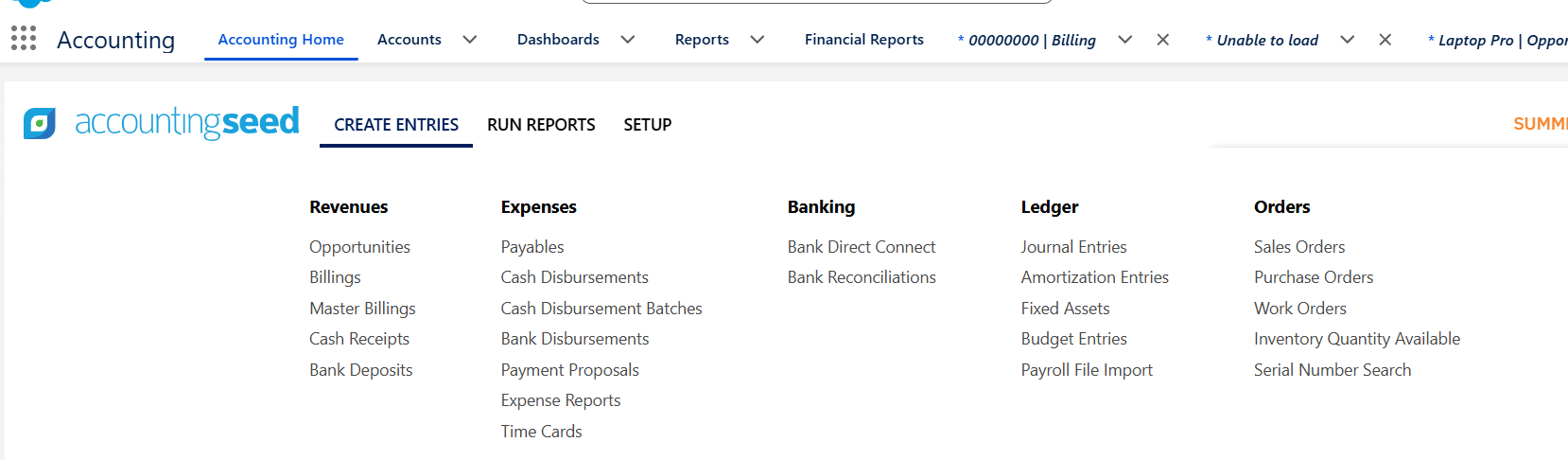Screen dimensions: 1568x460
Task: Click the Ledger column heading
Action: click(1050, 207)
